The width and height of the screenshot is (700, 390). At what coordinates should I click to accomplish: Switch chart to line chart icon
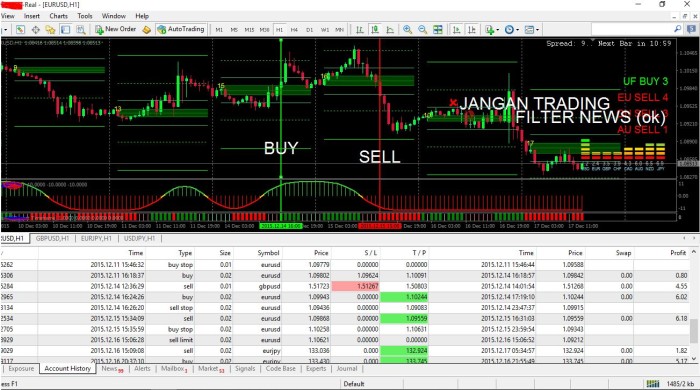click(x=390, y=29)
